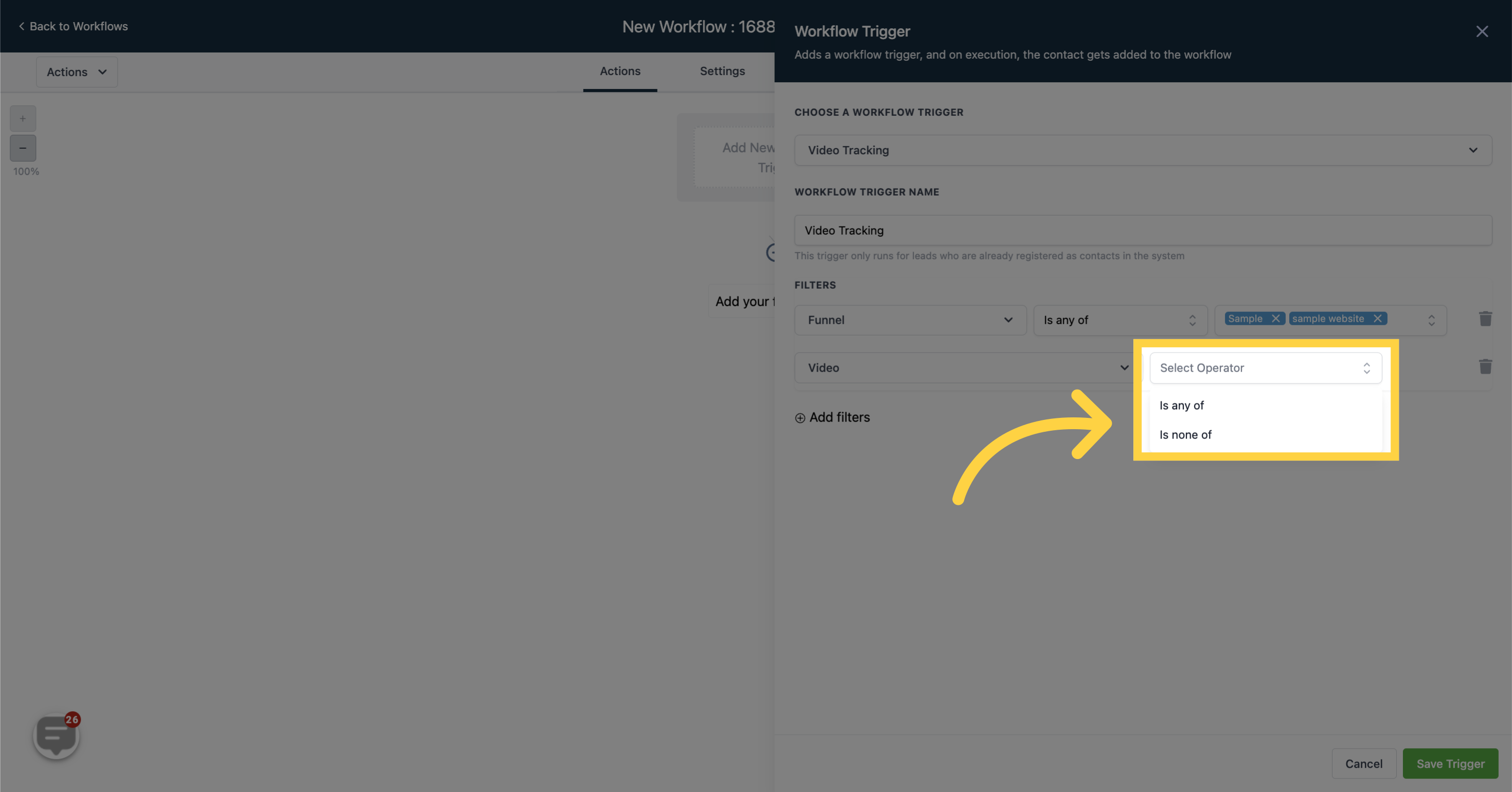Viewport: 1512px width, 792px height.
Task: Switch to the Settings tab
Action: [x=722, y=71]
